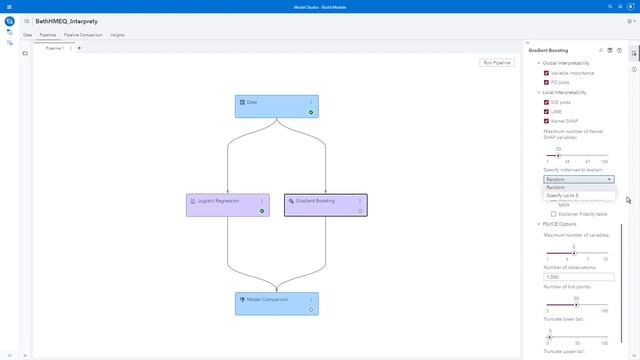Screen dimensions: 640x360
Task: Adjust the PD/ICE Maximum number of variables slider
Action: 574,253
